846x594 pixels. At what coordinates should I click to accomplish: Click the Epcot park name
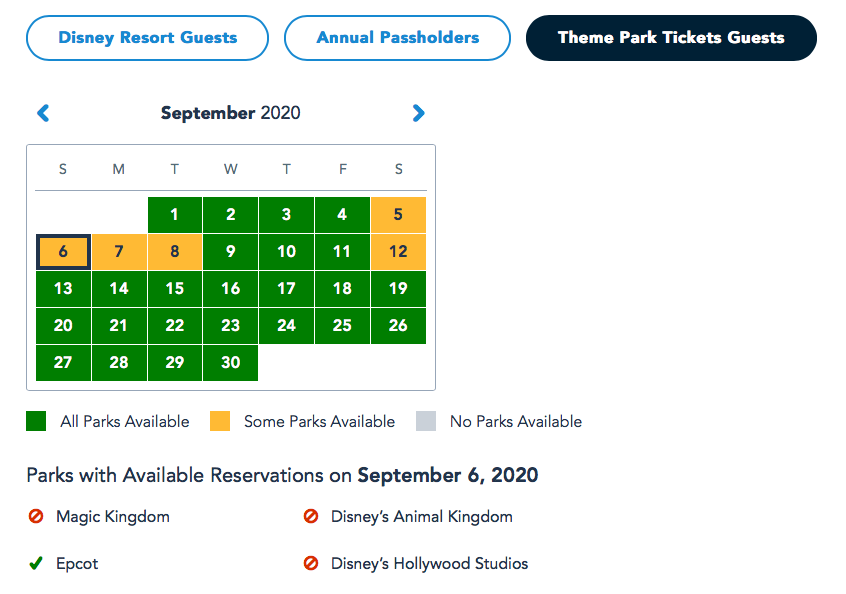click(x=77, y=564)
